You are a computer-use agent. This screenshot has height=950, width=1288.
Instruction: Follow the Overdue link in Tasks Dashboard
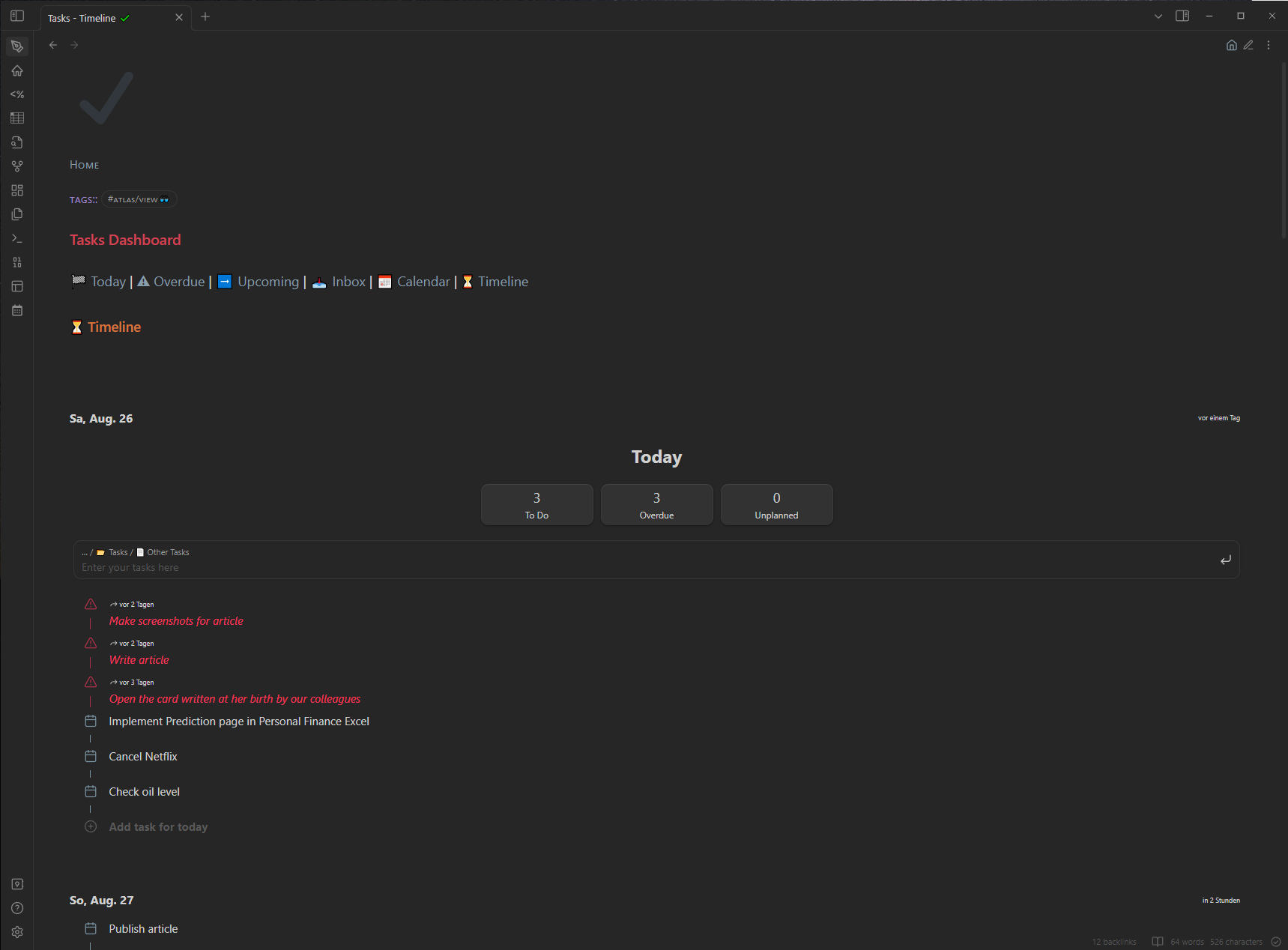pos(178,282)
